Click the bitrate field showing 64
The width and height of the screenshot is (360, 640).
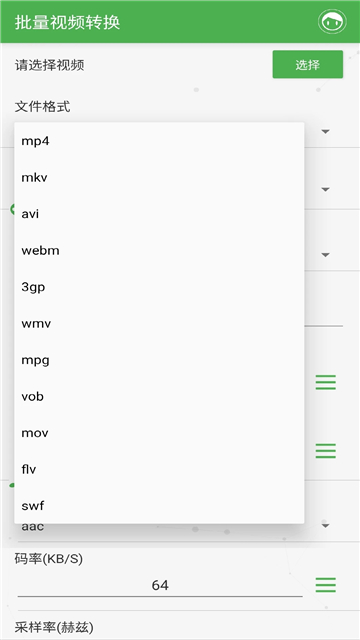tap(160, 586)
